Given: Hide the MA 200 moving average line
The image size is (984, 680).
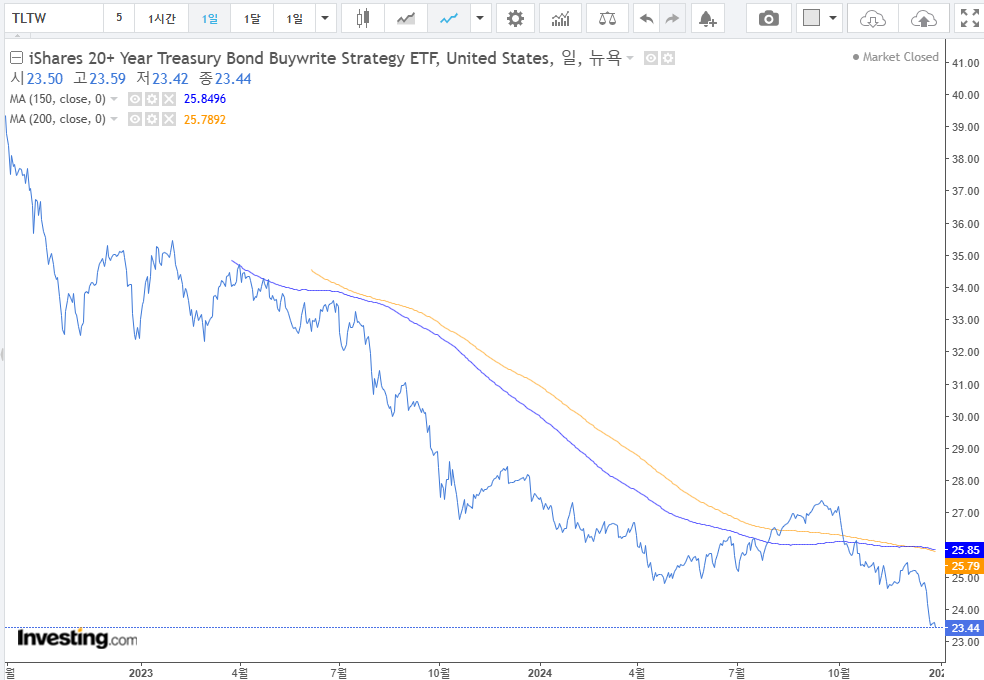Looking at the screenshot, I should tap(135, 119).
